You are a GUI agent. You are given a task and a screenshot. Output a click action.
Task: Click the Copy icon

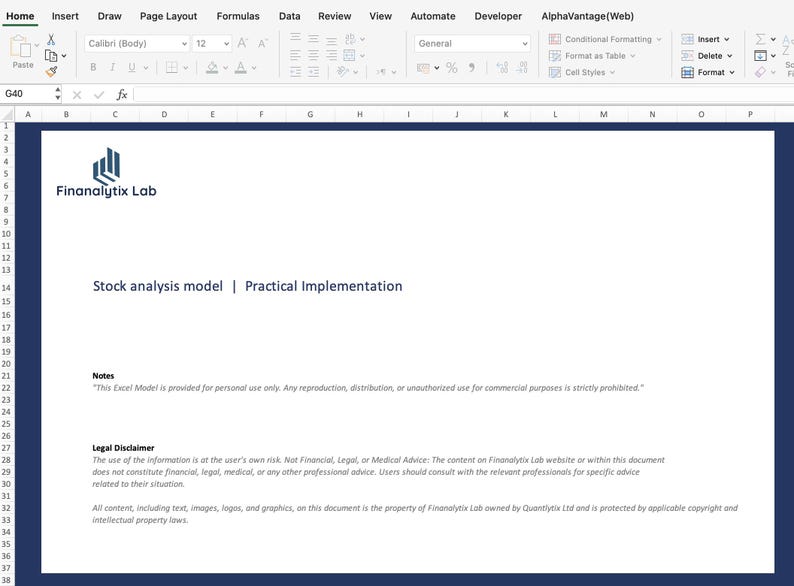tap(51, 56)
